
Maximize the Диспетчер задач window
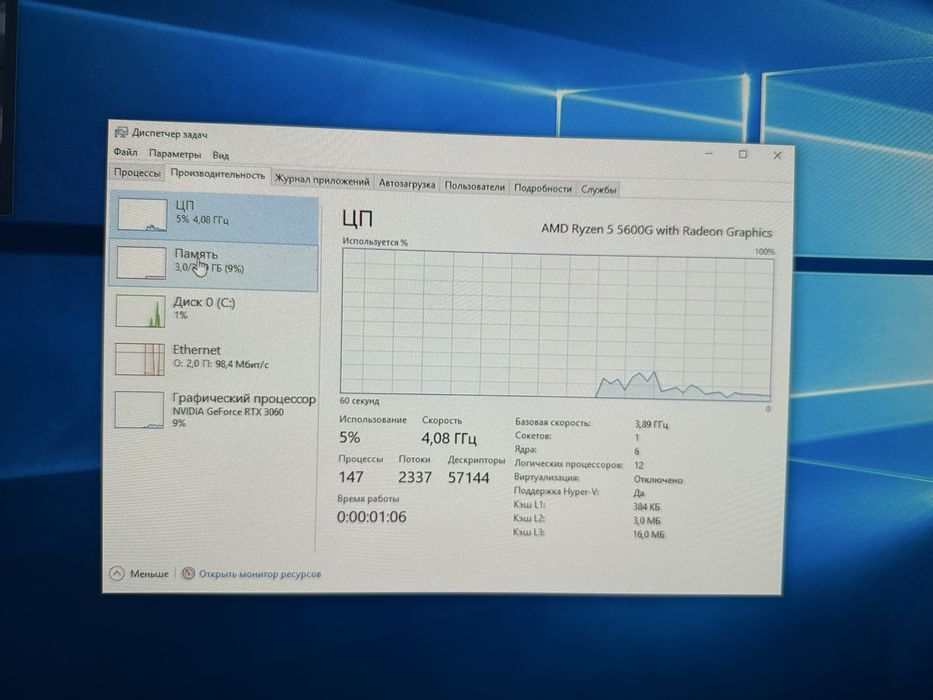click(x=743, y=155)
